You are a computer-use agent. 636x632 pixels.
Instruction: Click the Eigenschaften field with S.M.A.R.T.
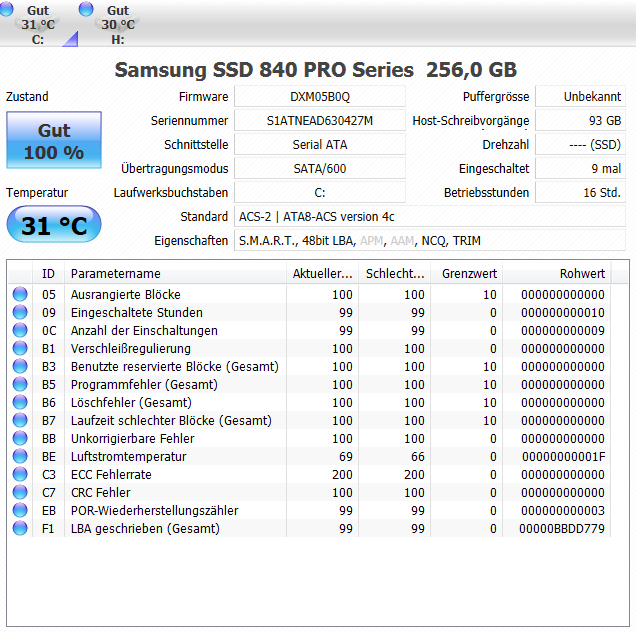[x=430, y=240]
